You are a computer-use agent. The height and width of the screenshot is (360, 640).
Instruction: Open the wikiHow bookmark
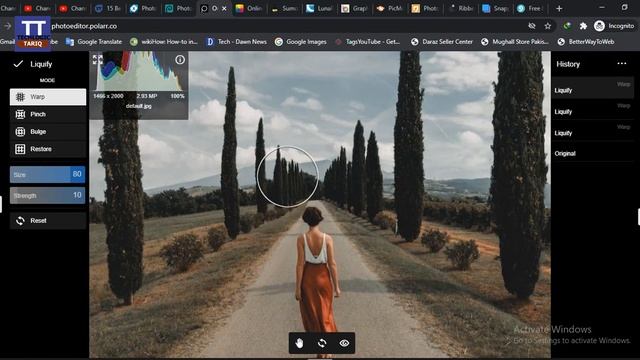(x=164, y=42)
